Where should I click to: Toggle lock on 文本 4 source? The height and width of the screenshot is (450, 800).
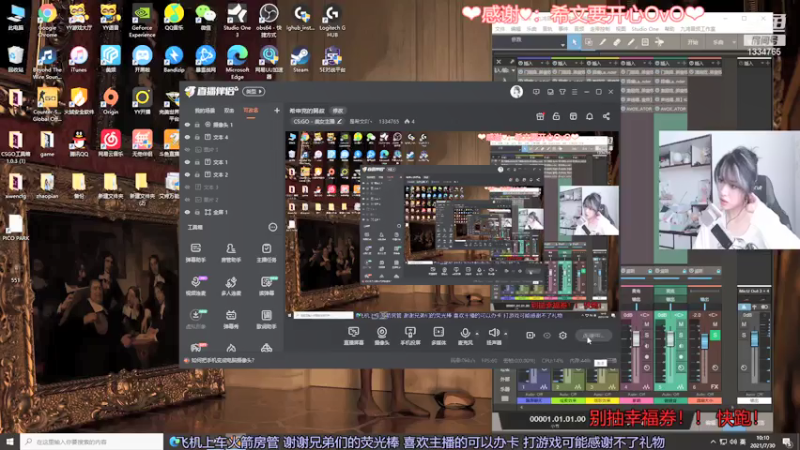click(x=197, y=137)
